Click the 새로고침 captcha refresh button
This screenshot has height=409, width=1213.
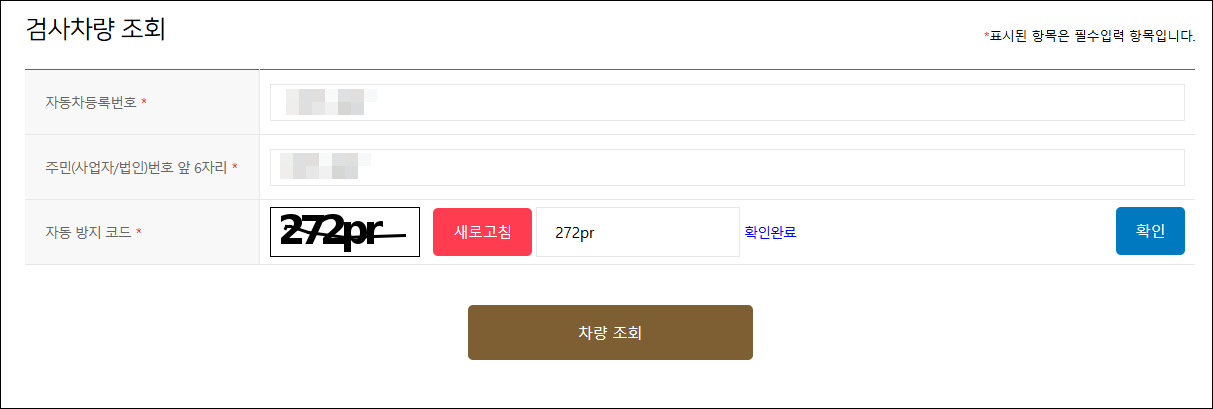tap(482, 232)
